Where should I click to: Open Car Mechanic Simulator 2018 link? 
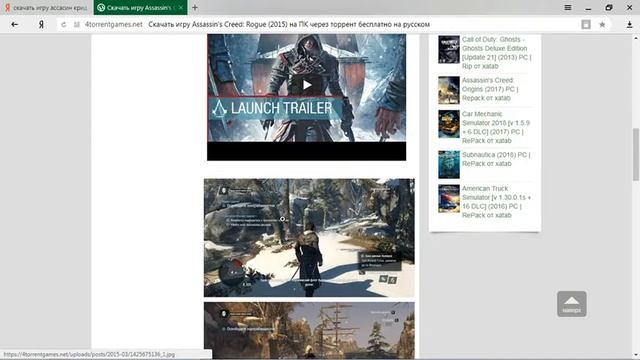pyautogui.click(x=496, y=127)
